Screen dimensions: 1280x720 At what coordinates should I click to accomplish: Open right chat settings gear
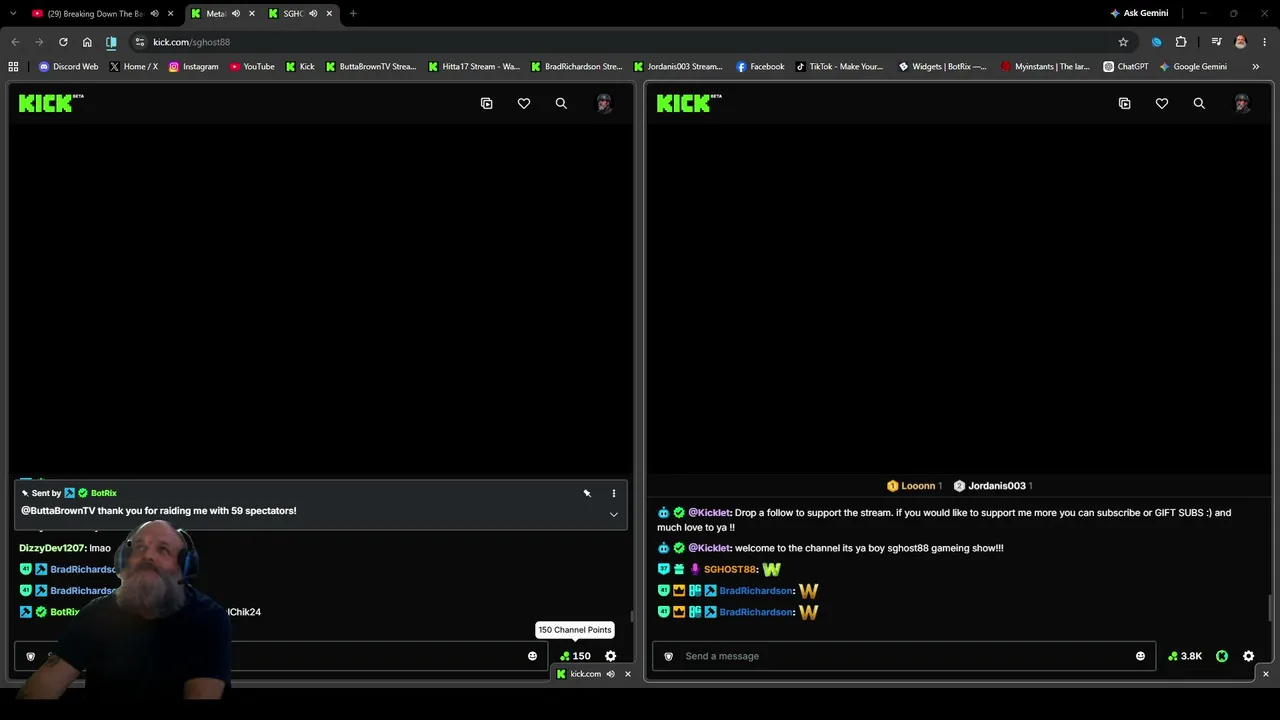[1249, 656]
